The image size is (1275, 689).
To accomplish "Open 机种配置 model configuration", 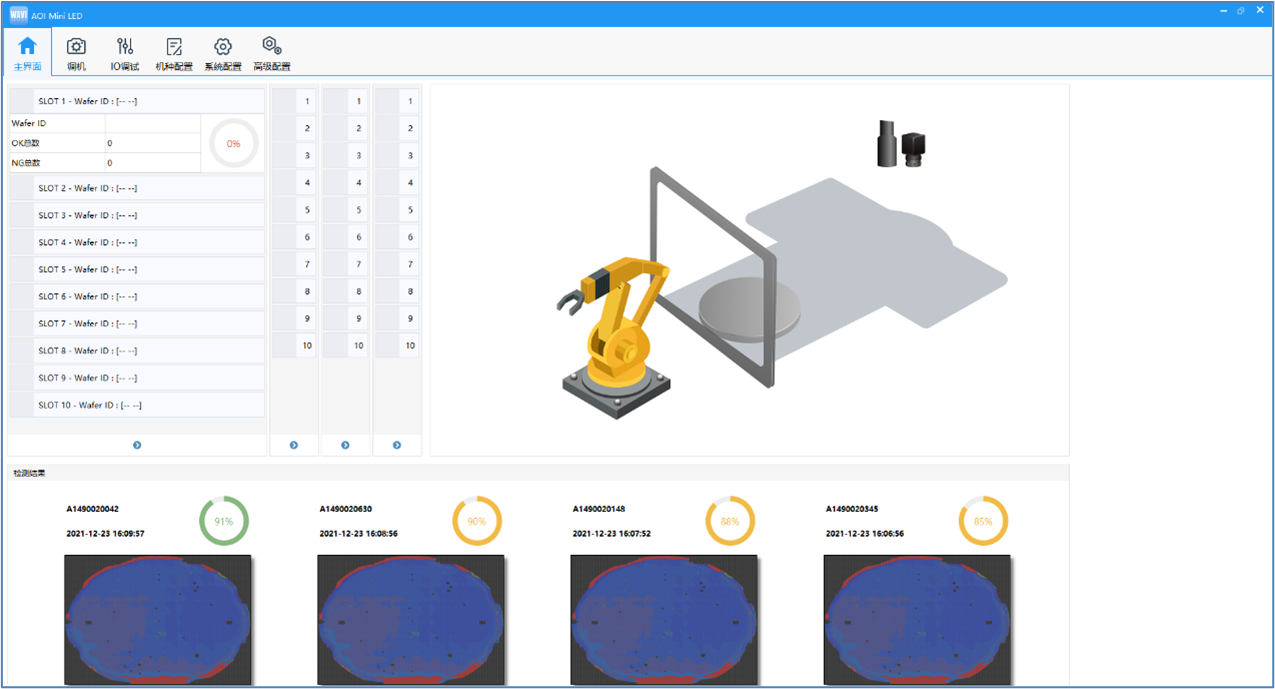I will tap(174, 53).
